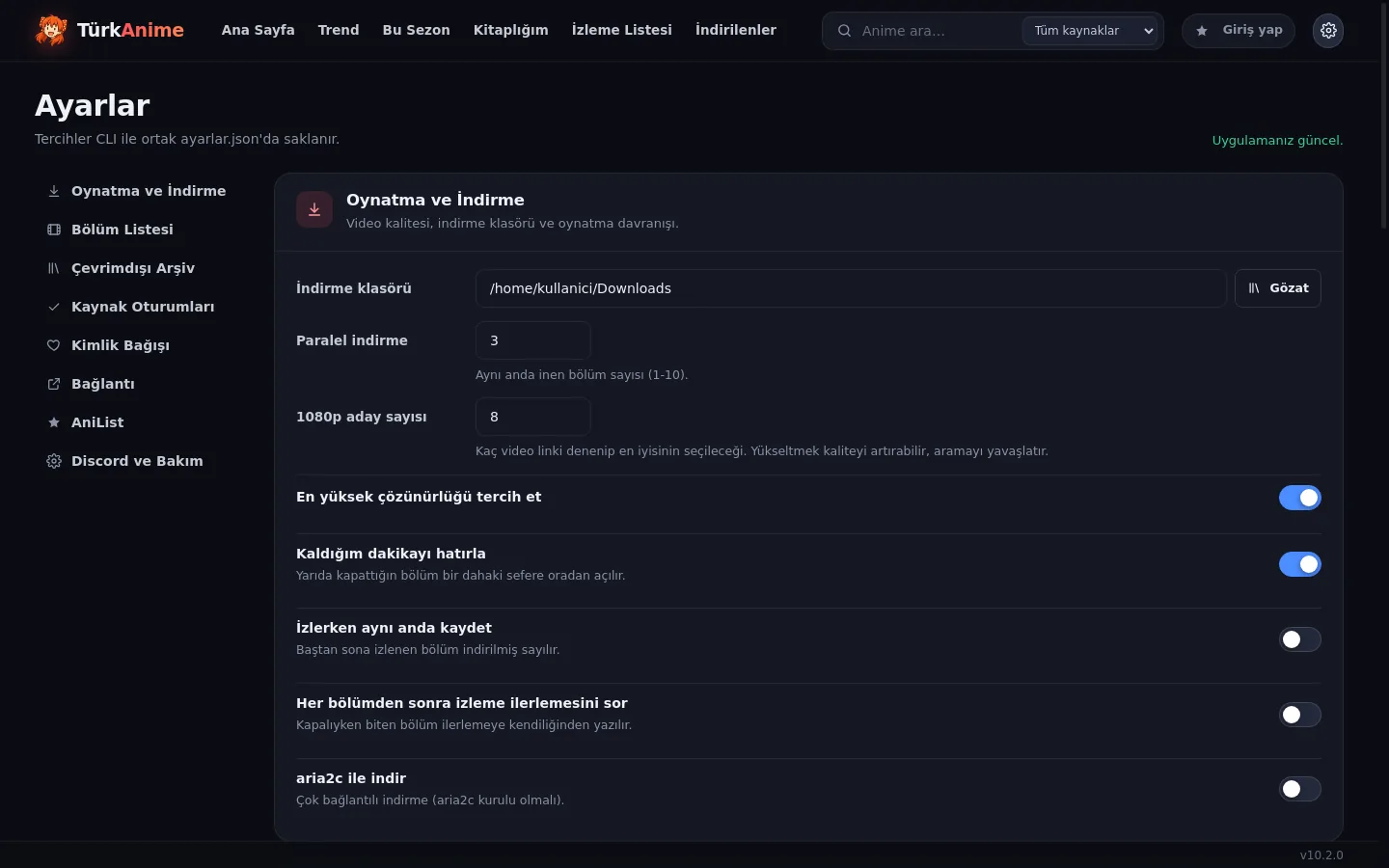
Task: Open Bu Sezon in navigation
Action: (416, 30)
